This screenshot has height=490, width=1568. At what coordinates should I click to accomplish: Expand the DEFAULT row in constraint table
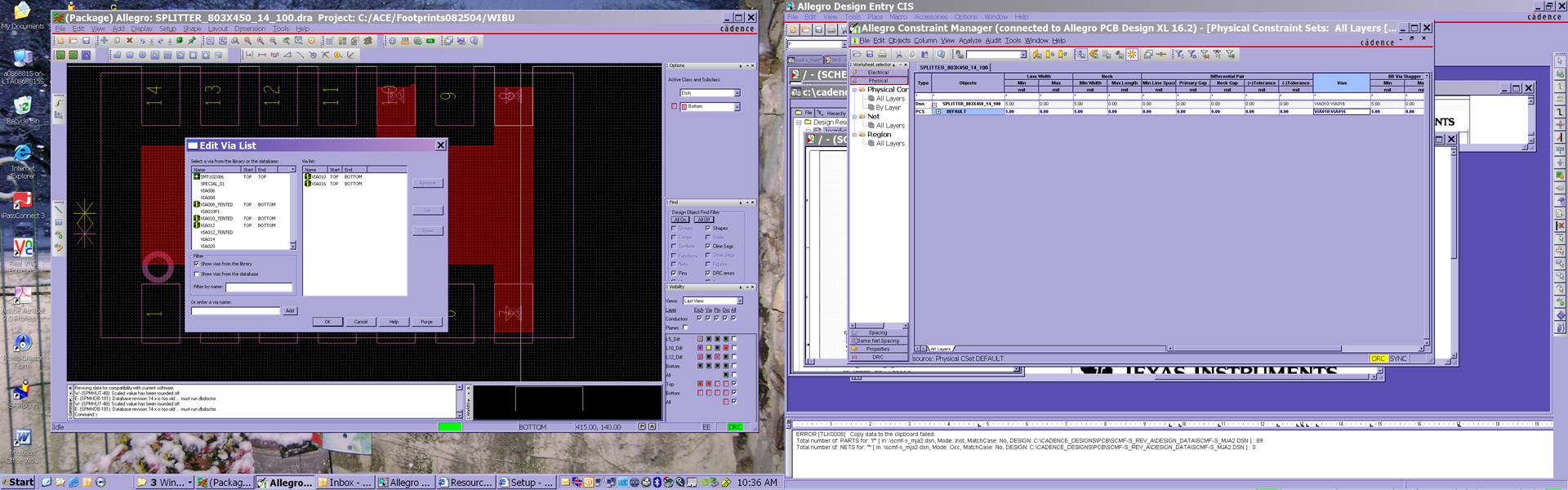click(938, 112)
